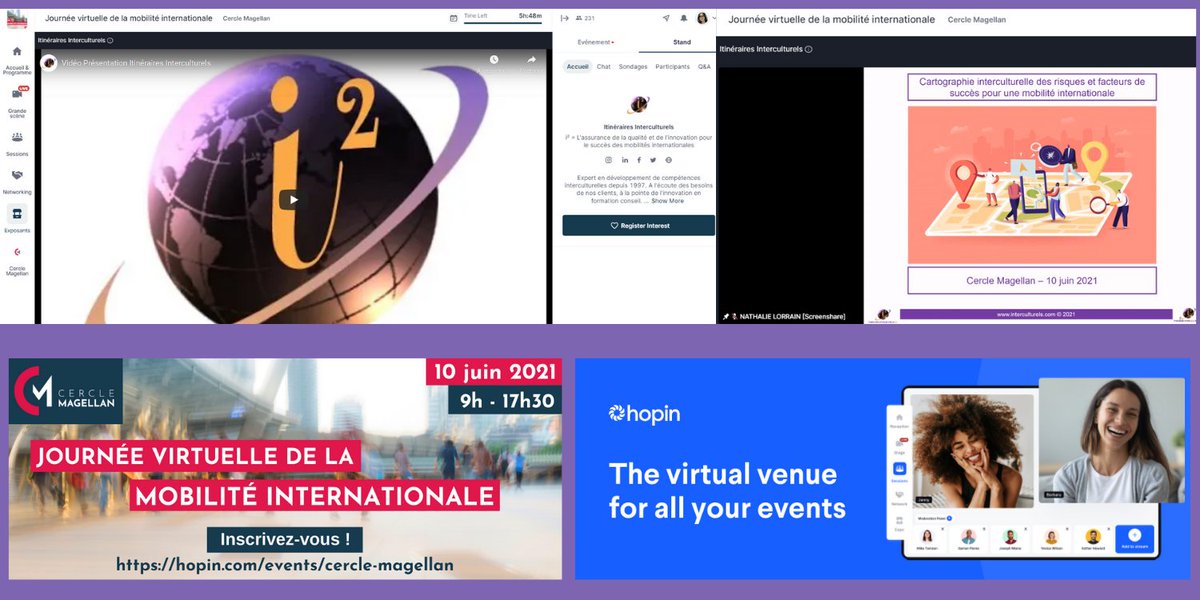1200x600 pixels.
Task: Open video title Vidéo Présentation Itinéraires Interculturels
Action: (x=136, y=63)
